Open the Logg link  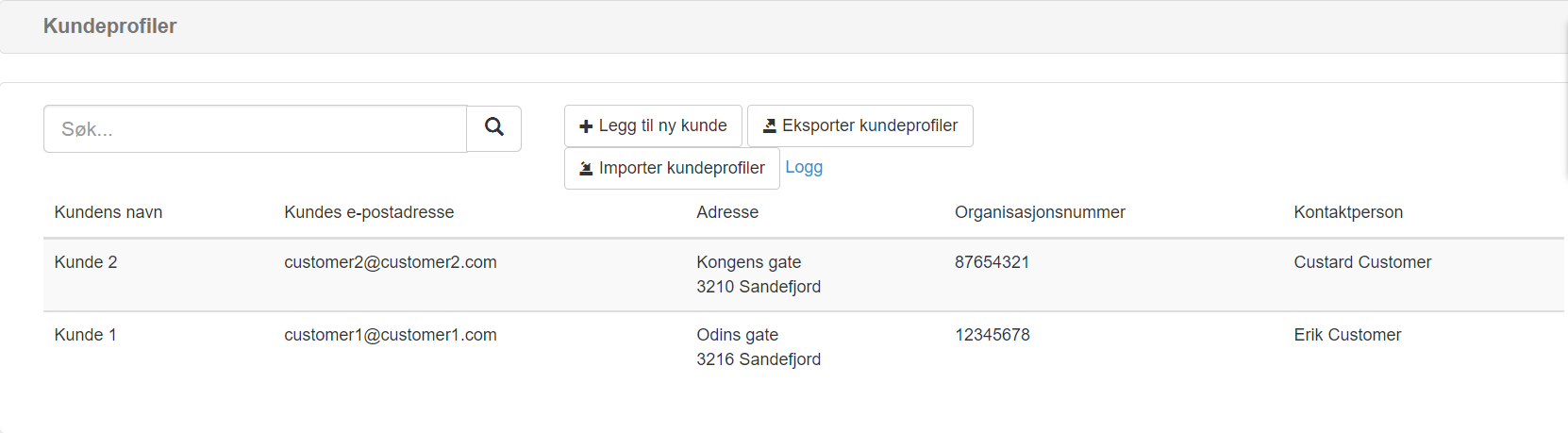[x=804, y=167]
